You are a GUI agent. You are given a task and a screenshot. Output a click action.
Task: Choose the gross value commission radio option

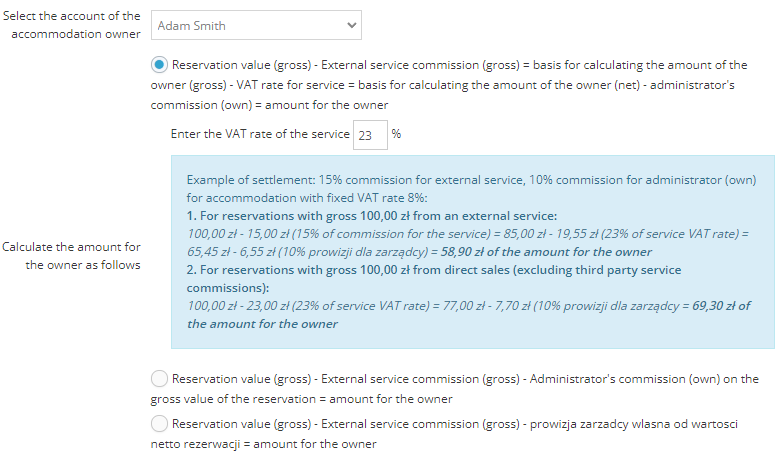point(160,379)
